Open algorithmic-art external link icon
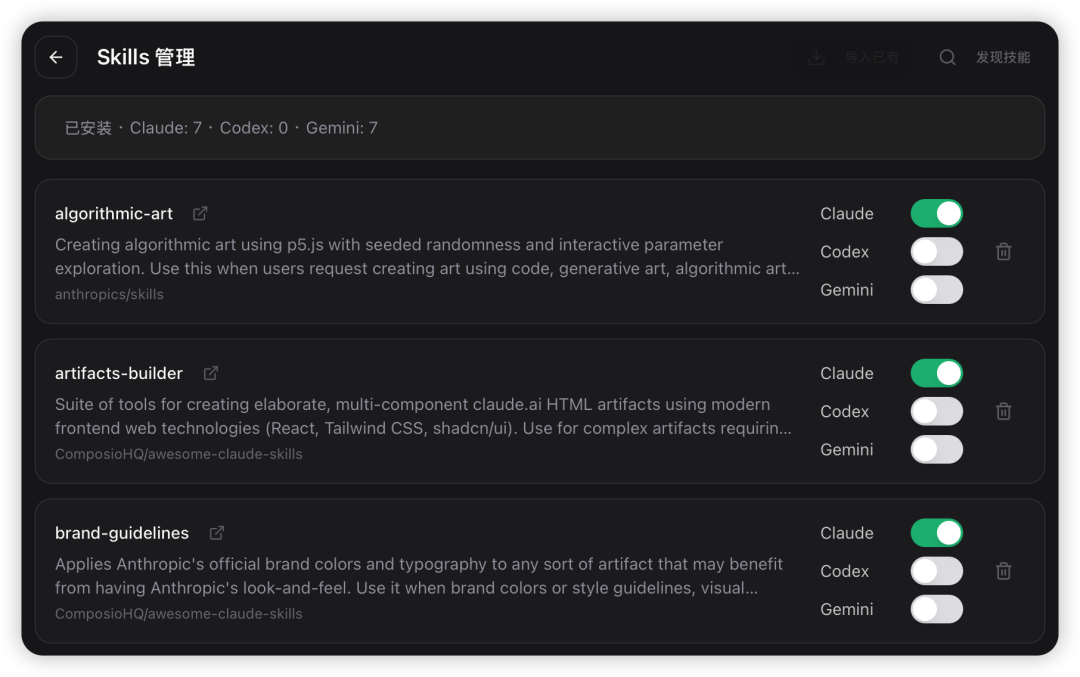This screenshot has height=677, width=1080. (200, 213)
